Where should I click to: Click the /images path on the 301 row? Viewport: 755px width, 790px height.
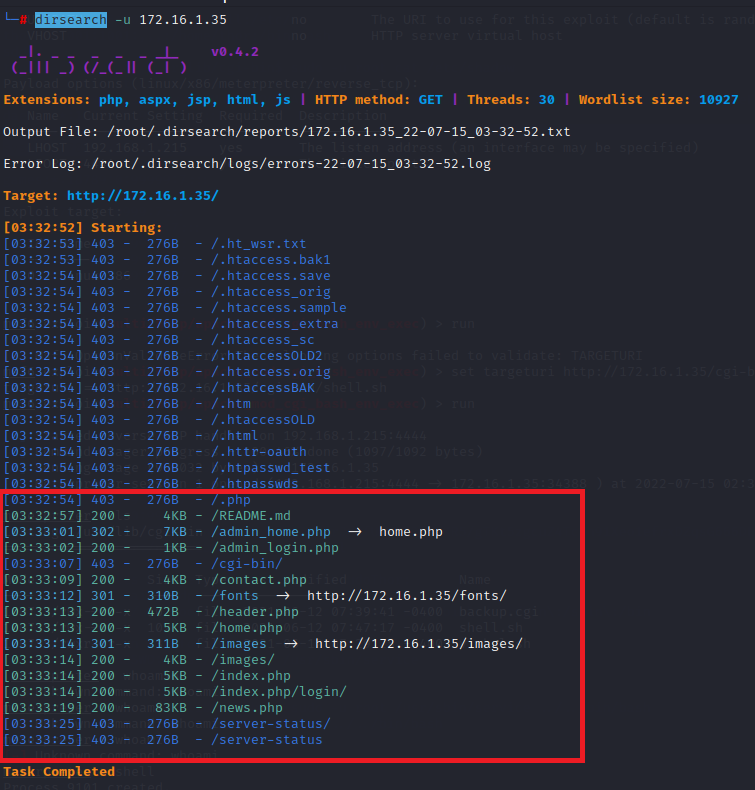[239, 644]
